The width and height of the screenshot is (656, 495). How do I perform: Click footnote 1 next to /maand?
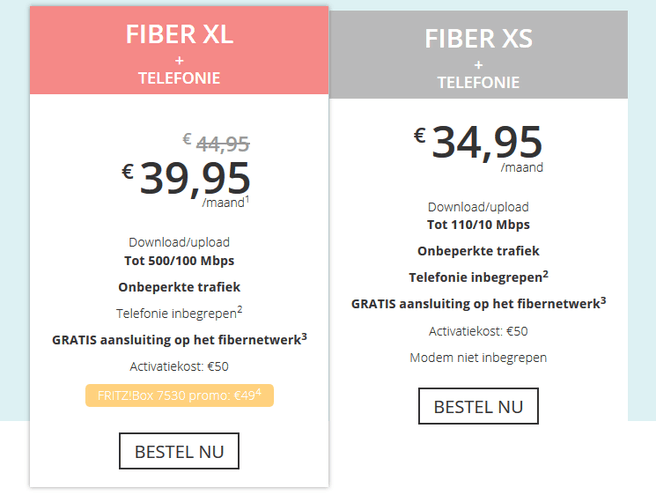coord(245,197)
